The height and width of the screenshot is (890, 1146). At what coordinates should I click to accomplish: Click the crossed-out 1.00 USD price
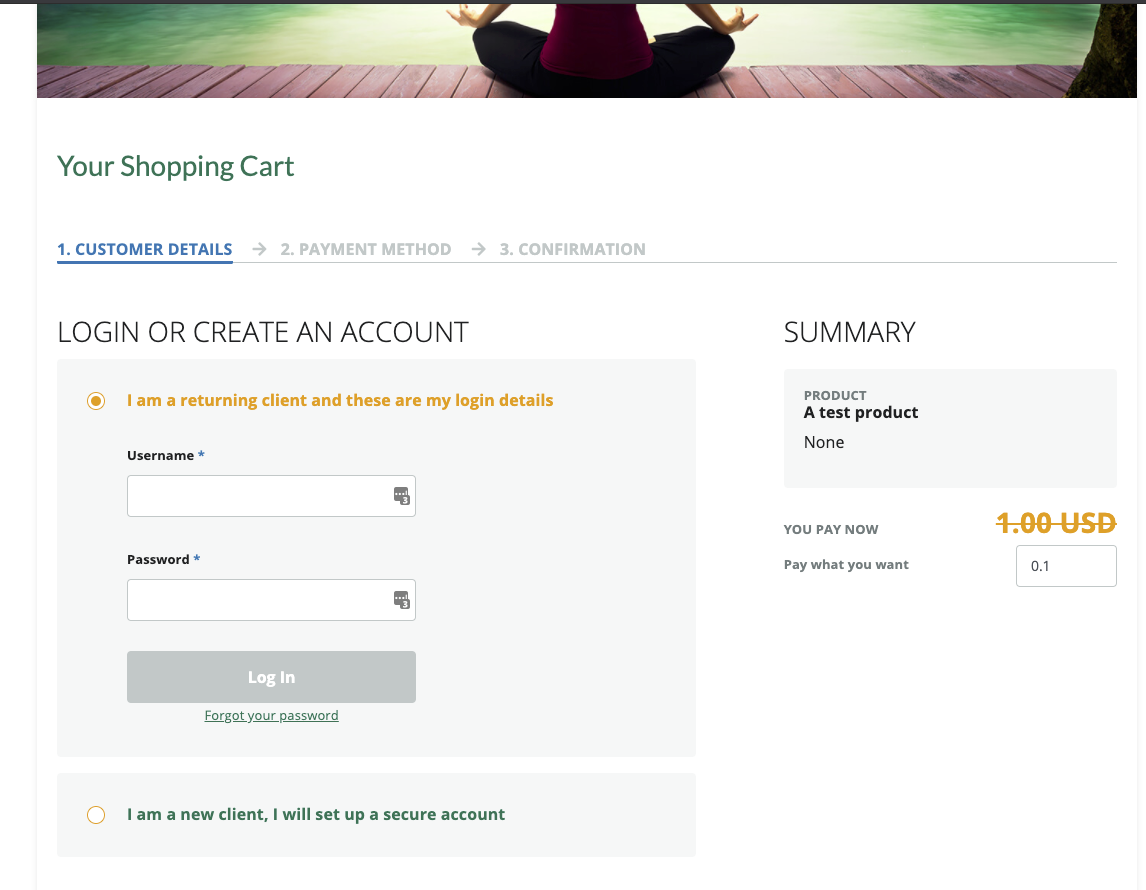click(x=1056, y=523)
